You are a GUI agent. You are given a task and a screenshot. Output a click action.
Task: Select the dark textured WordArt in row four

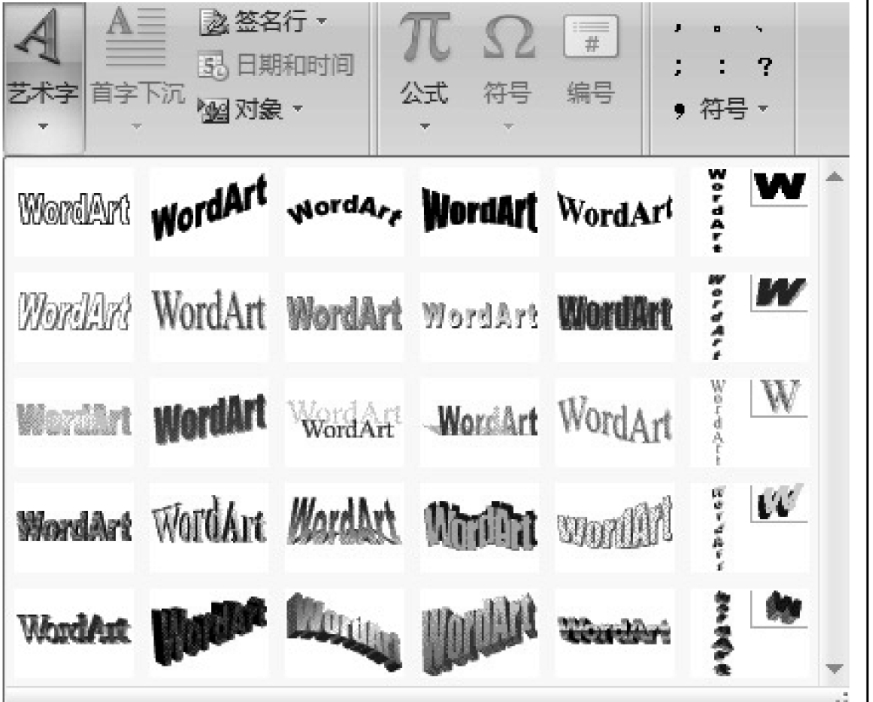[x=74, y=527]
